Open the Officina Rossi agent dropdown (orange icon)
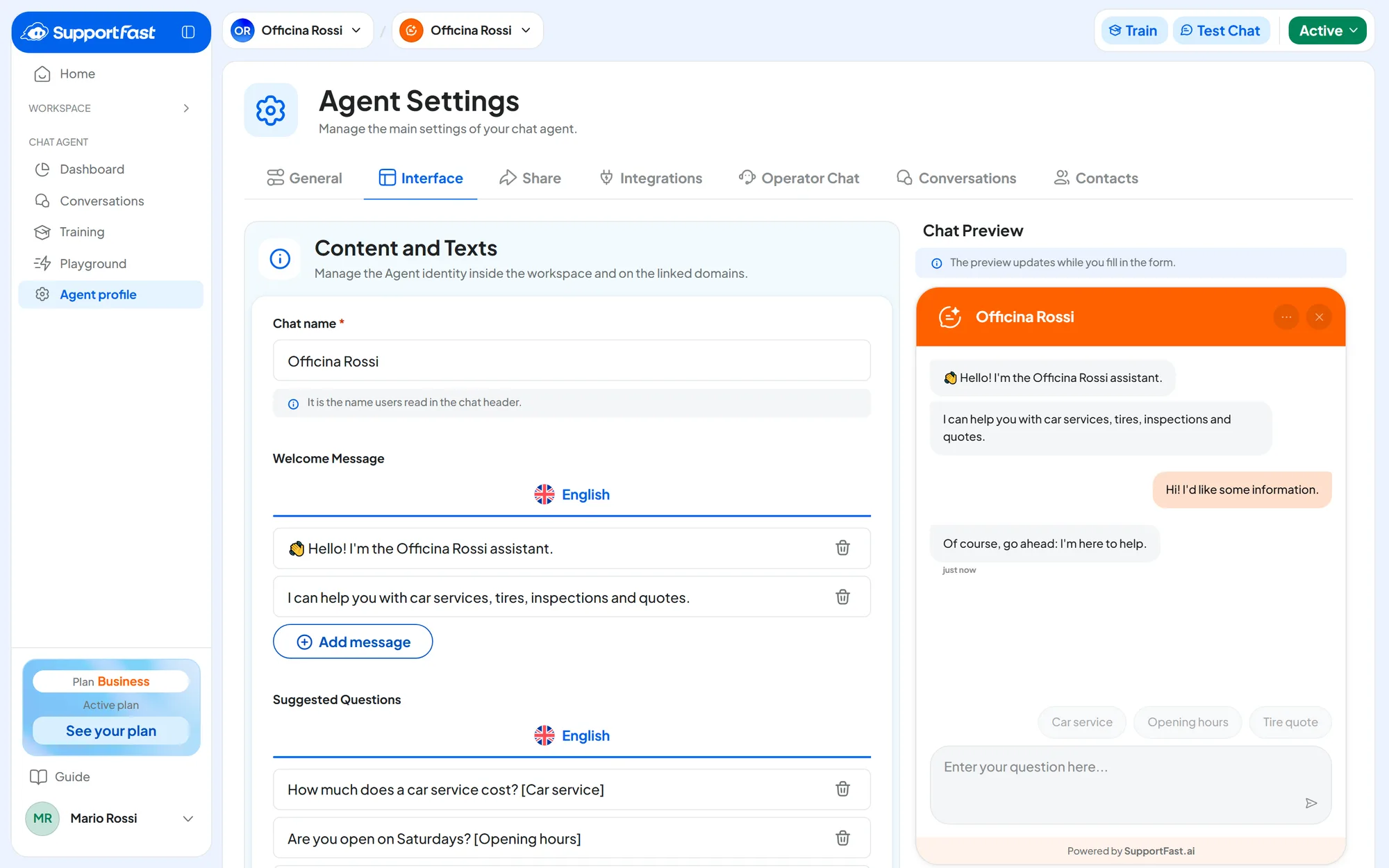Image resolution: width=1389 pixels, height=868 pixels. pyautogui.click(x=467, y=31)
